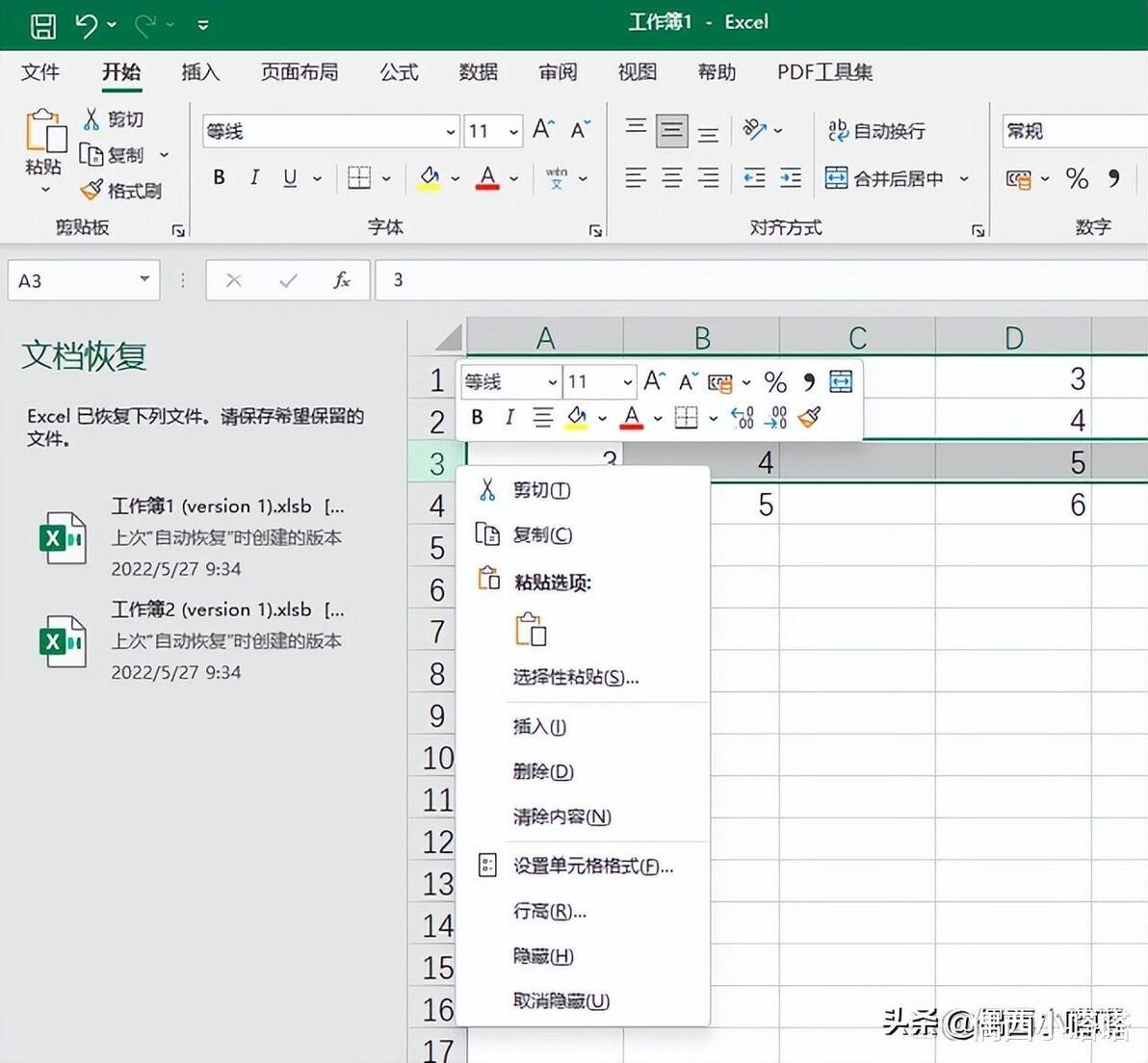1148x1063 pixels.
Task: Toggle Wrap Text (自动换行)
Action: 876,131
